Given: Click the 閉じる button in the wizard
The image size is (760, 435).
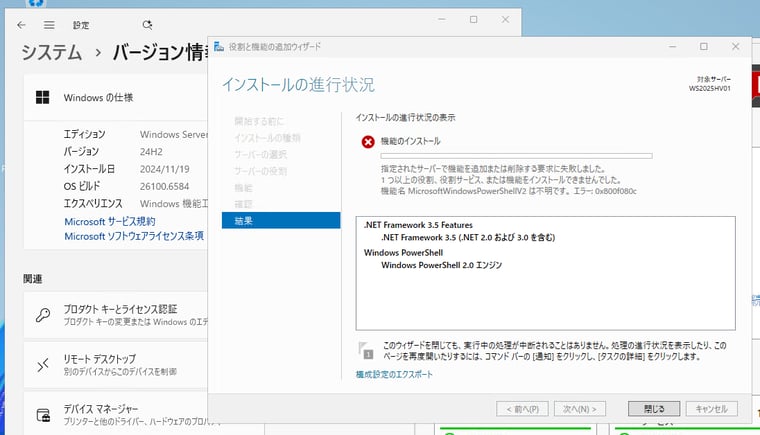Looking at the screenshot, I should pos(654,409).
